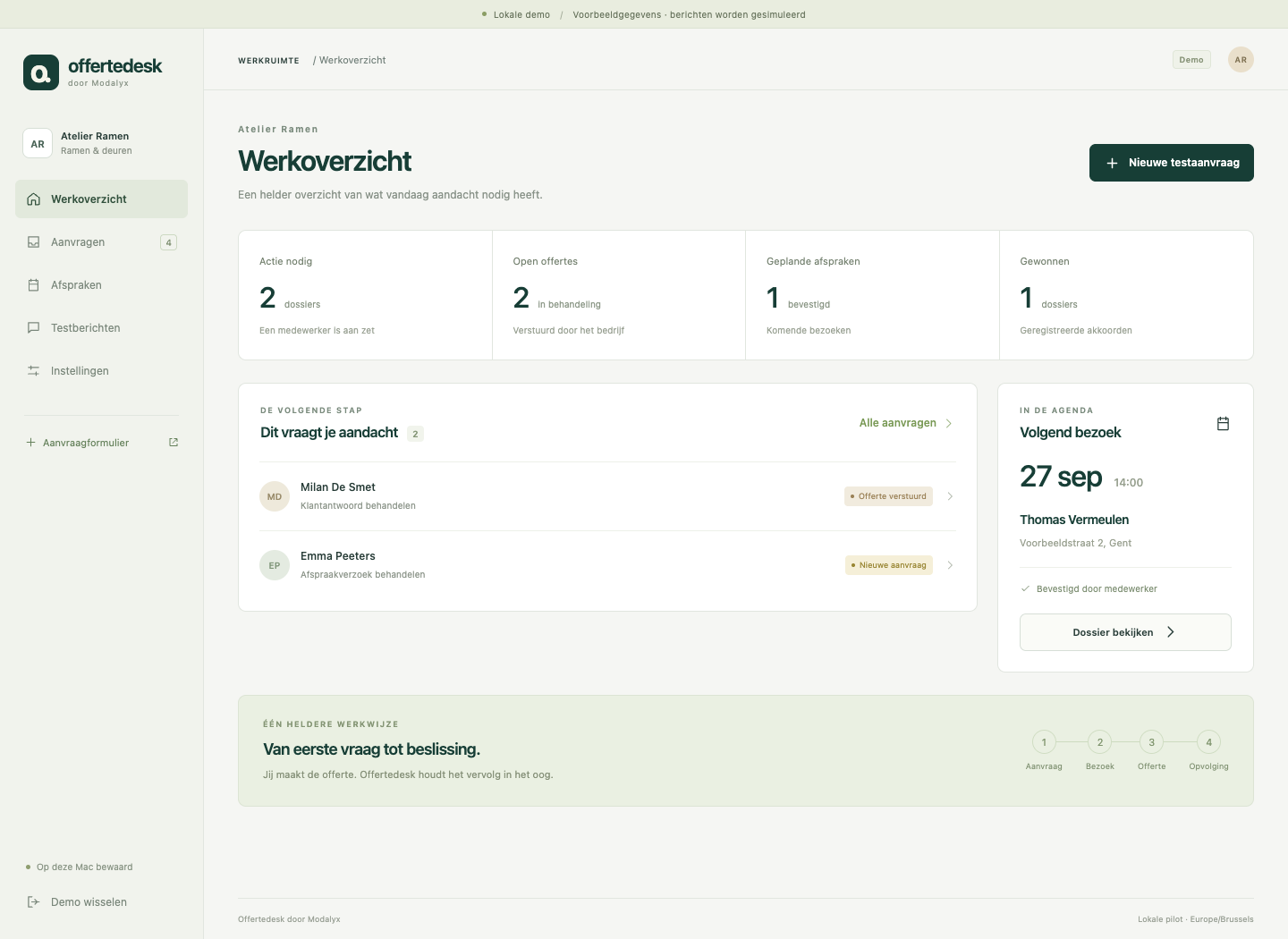Go to Aanvragen in the sidebar

pos(101,242)
